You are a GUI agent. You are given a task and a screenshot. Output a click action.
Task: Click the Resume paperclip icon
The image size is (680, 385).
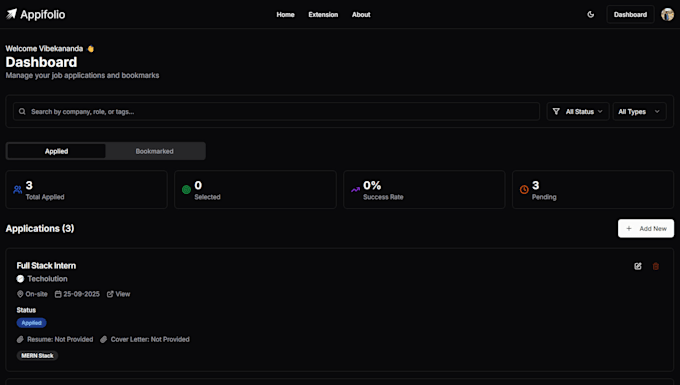[20, 339]
